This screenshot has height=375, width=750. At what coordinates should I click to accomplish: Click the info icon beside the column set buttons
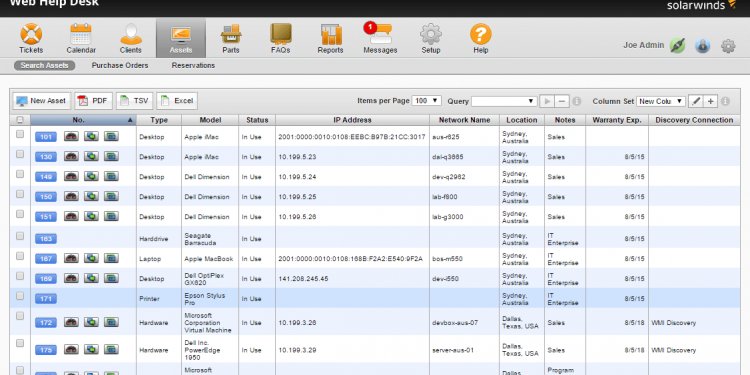pyautogui.click(x=725, y=101)
